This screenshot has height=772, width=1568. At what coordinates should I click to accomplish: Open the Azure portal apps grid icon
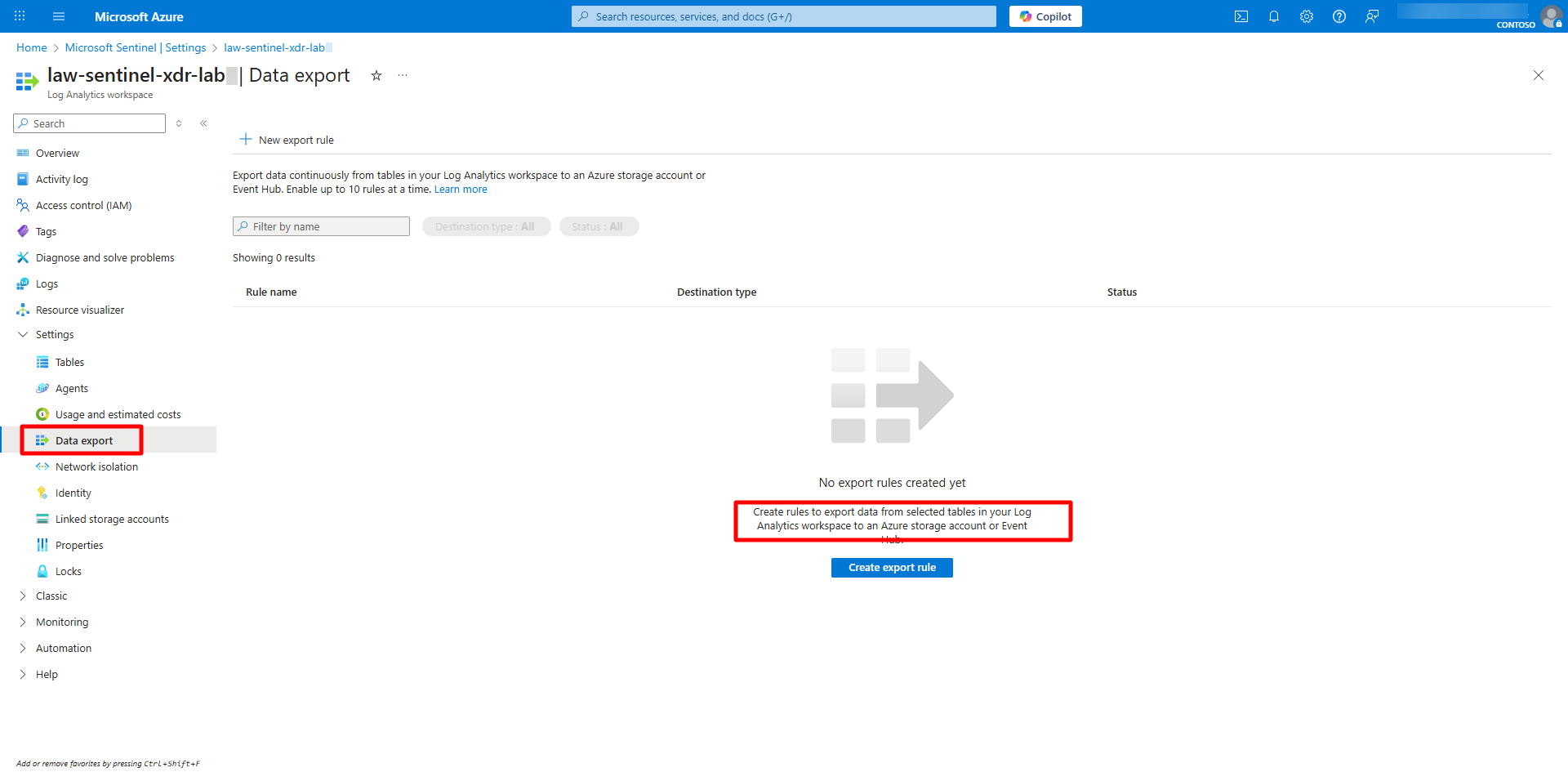click(20, 16)
